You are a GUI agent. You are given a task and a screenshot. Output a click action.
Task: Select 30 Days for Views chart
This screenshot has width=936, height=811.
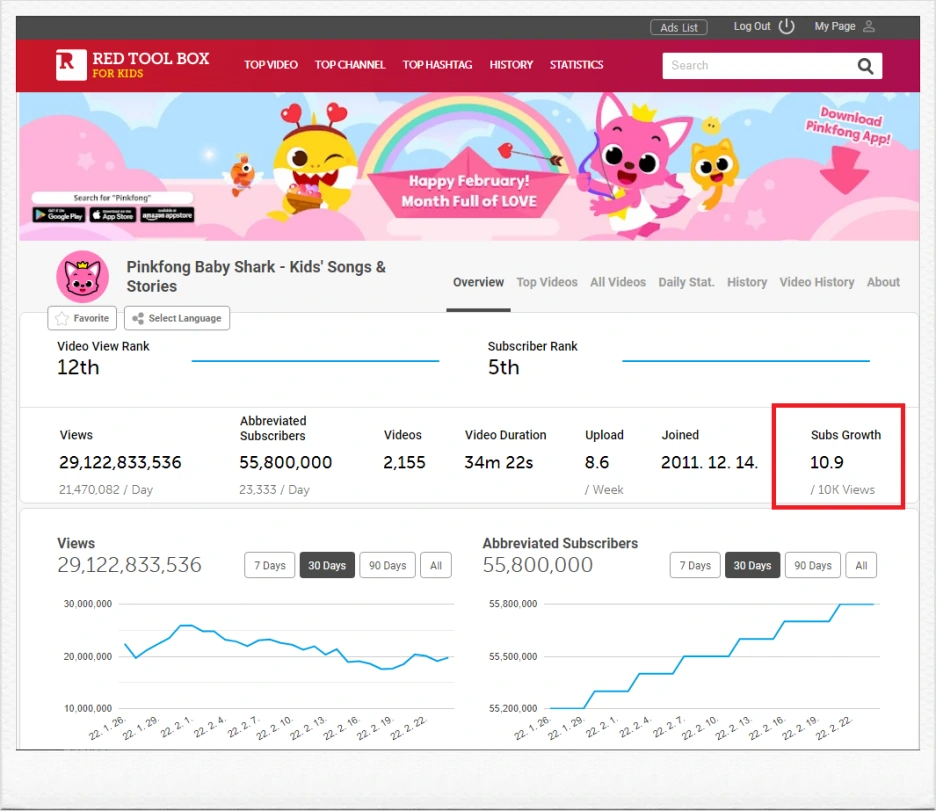(327, 565)
